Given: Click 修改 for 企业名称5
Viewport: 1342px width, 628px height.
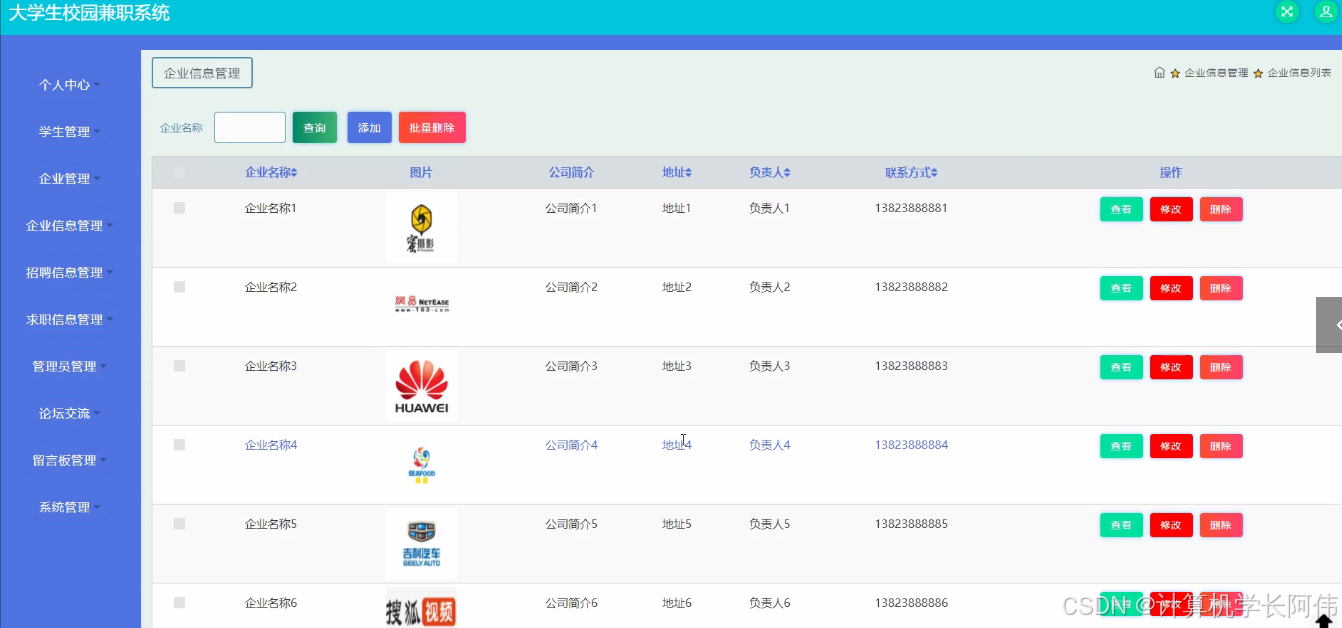Looking at the screenshot, I should [x=1171, y=525].
